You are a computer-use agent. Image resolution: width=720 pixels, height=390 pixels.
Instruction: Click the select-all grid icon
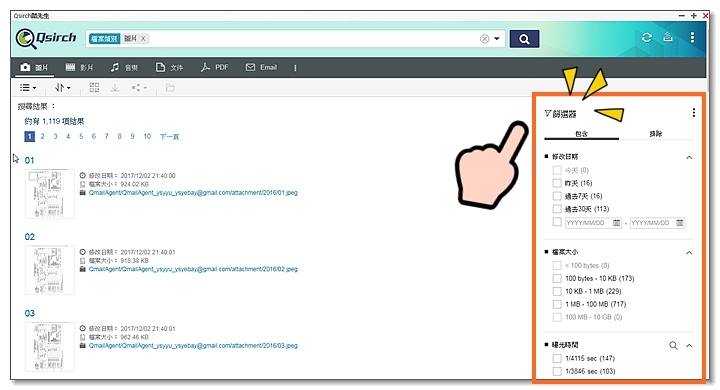coord(94,87)
